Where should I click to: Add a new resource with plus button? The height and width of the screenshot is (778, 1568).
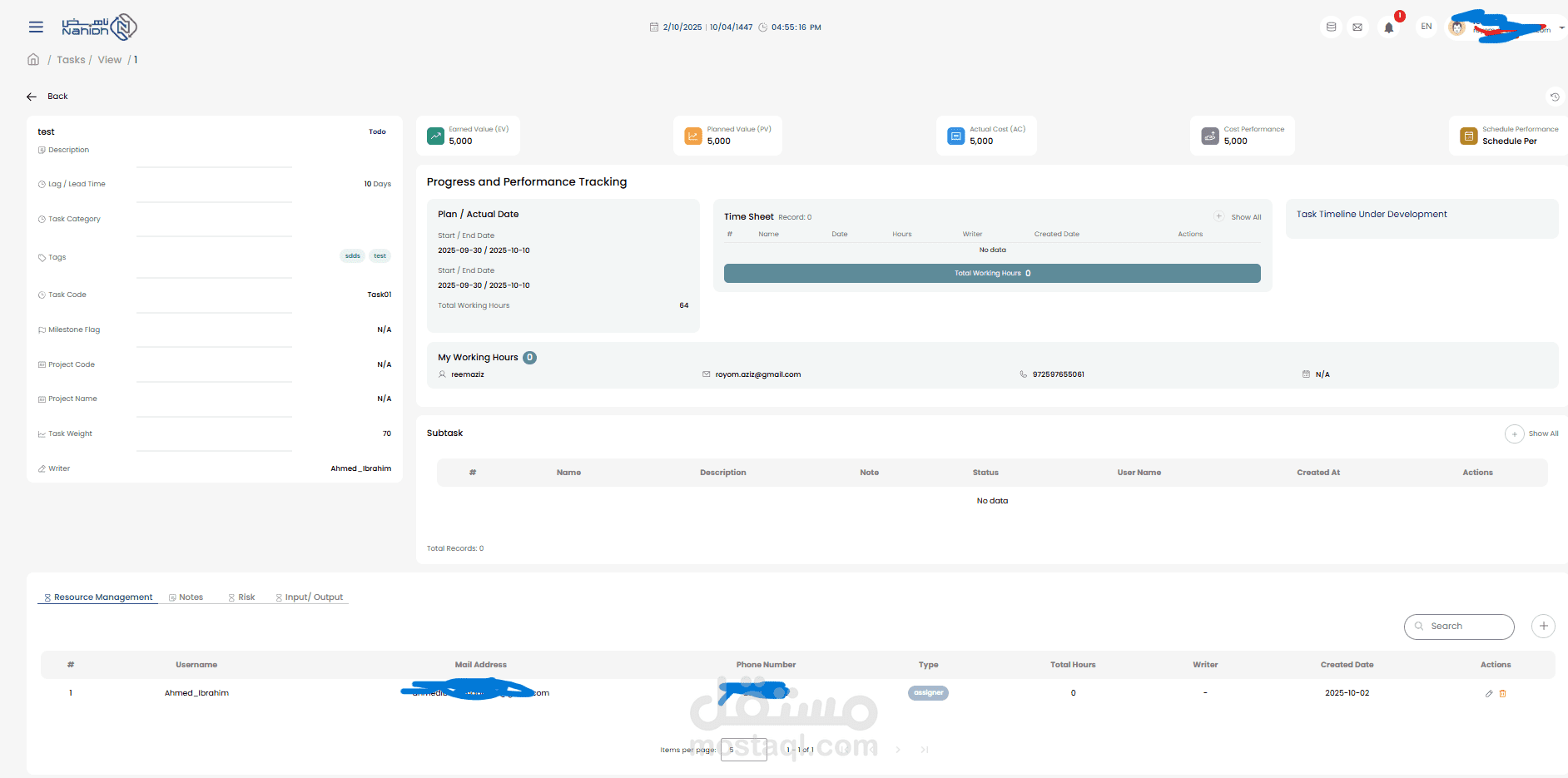coord(1543,626)
